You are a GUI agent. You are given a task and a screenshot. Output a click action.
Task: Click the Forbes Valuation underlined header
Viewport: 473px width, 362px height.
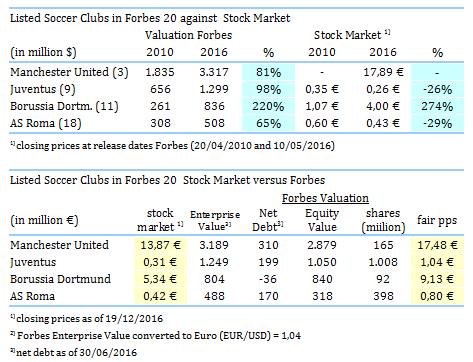(325, 198)
